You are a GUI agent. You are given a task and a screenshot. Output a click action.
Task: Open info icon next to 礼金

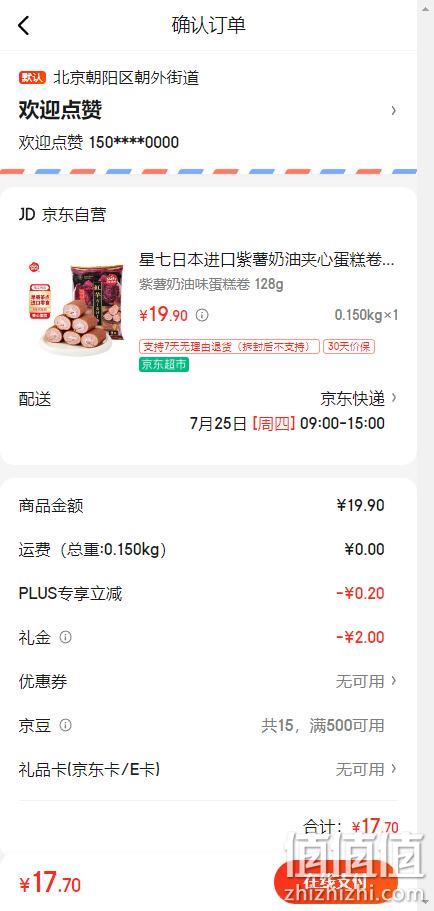pos(66,637)
